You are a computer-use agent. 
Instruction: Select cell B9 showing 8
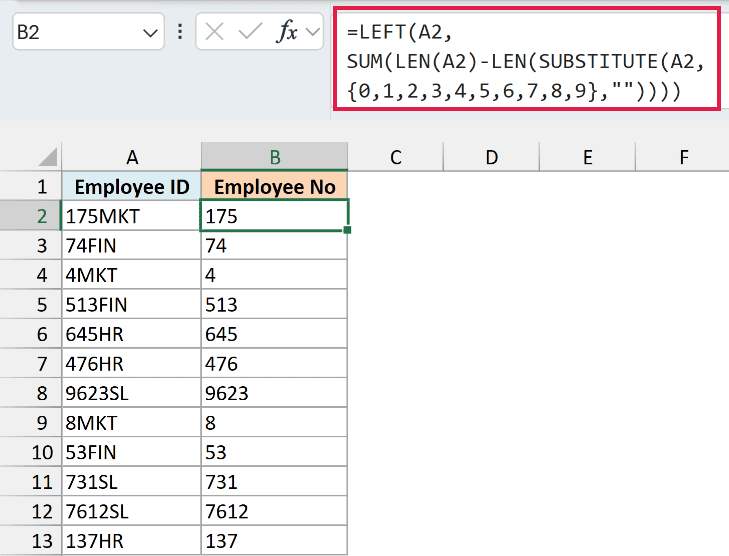click(x=274, y=423)
